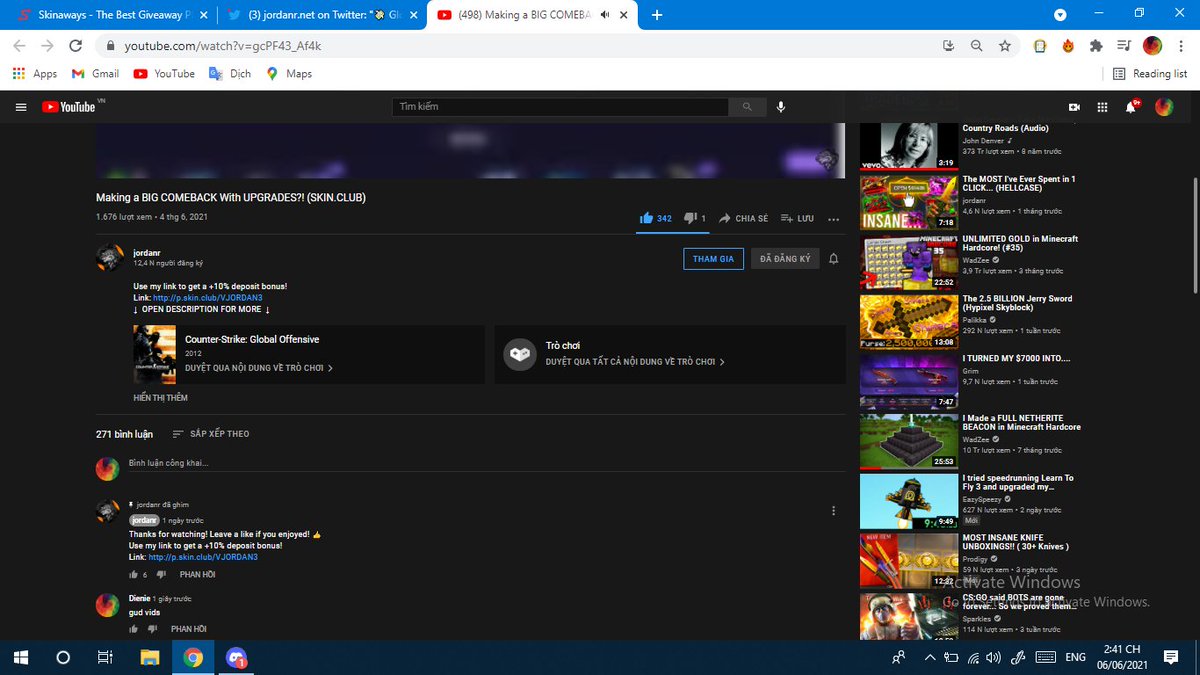
Task: Click the zoom magnifier in address bar
Action: click(x=977, y=46)
